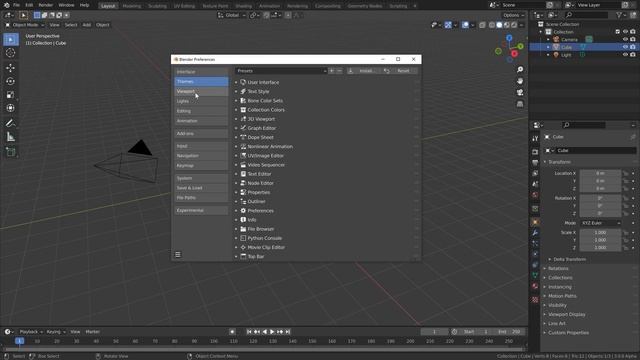Toggle Collection exclude checkbox in outliner
This screenshot has width=640, height=360.
[x=618, y=32]
